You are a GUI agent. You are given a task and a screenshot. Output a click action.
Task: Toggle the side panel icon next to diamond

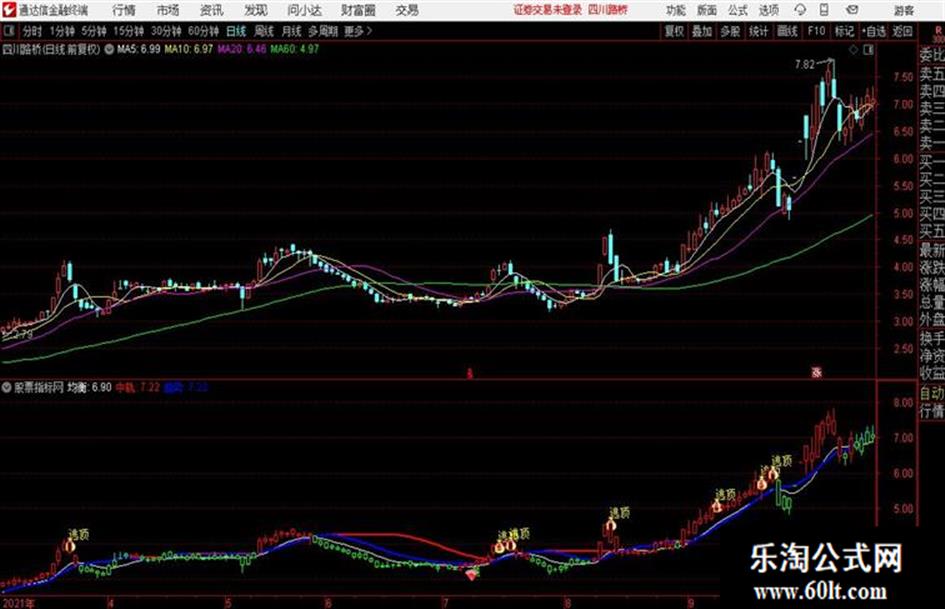(868, 50)
